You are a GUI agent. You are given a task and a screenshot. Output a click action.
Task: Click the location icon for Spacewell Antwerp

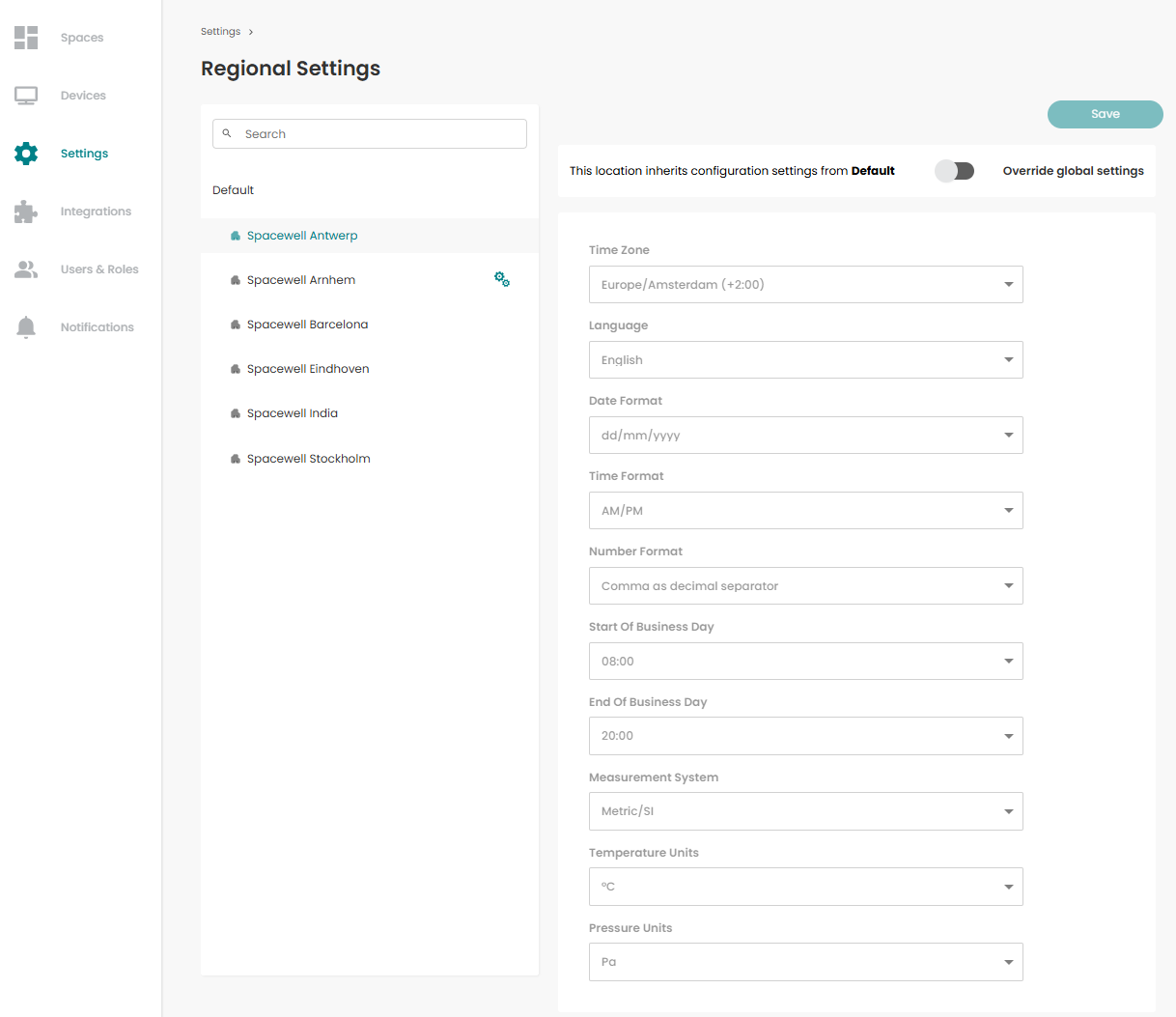235,236
